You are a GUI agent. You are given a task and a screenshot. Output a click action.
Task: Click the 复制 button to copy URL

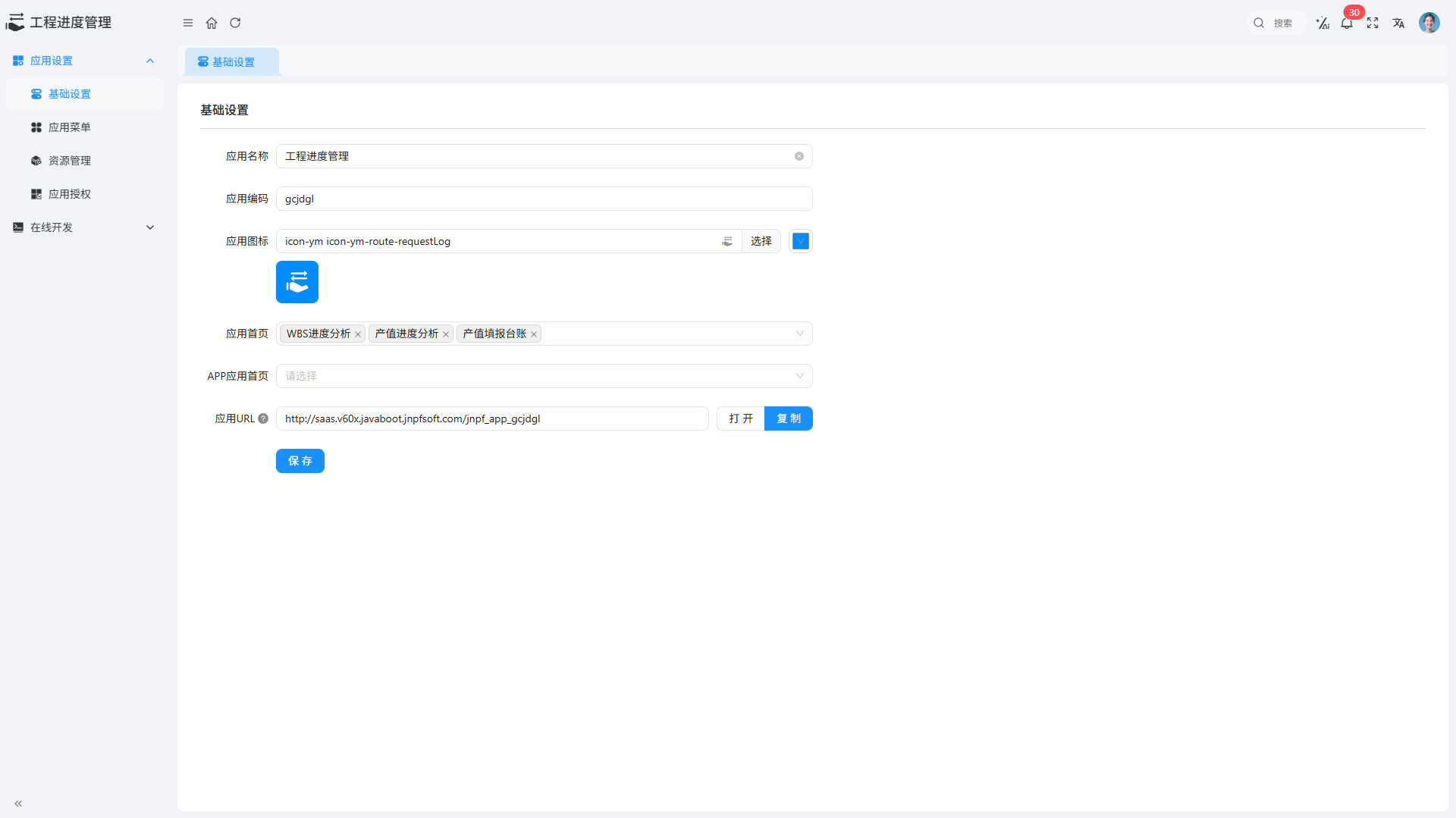pos(788,418)
